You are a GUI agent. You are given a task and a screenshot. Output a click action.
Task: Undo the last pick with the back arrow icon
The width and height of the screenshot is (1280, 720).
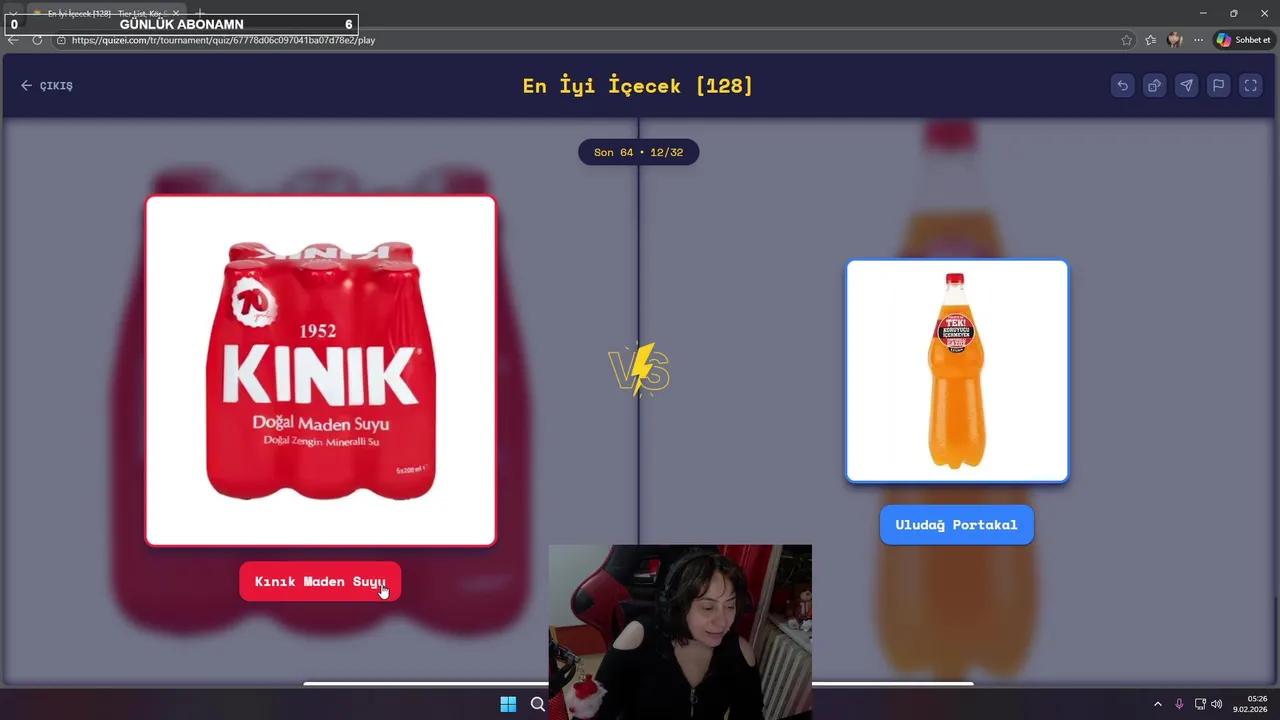[x=1122, y=86]
